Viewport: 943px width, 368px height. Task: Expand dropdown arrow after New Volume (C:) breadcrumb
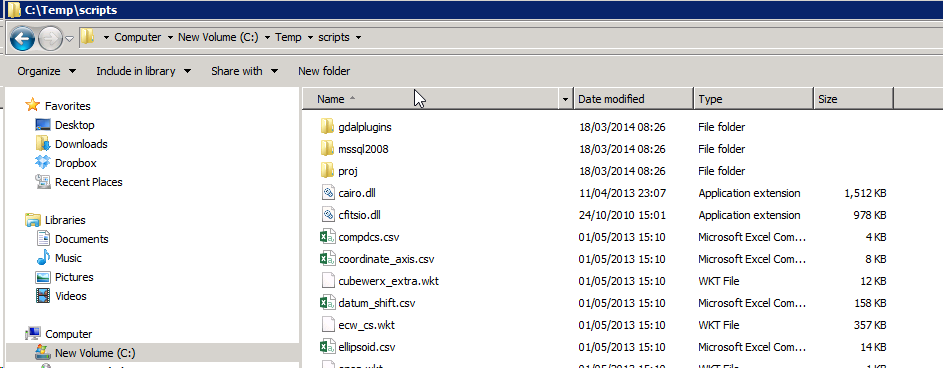(x=267, y=38)
